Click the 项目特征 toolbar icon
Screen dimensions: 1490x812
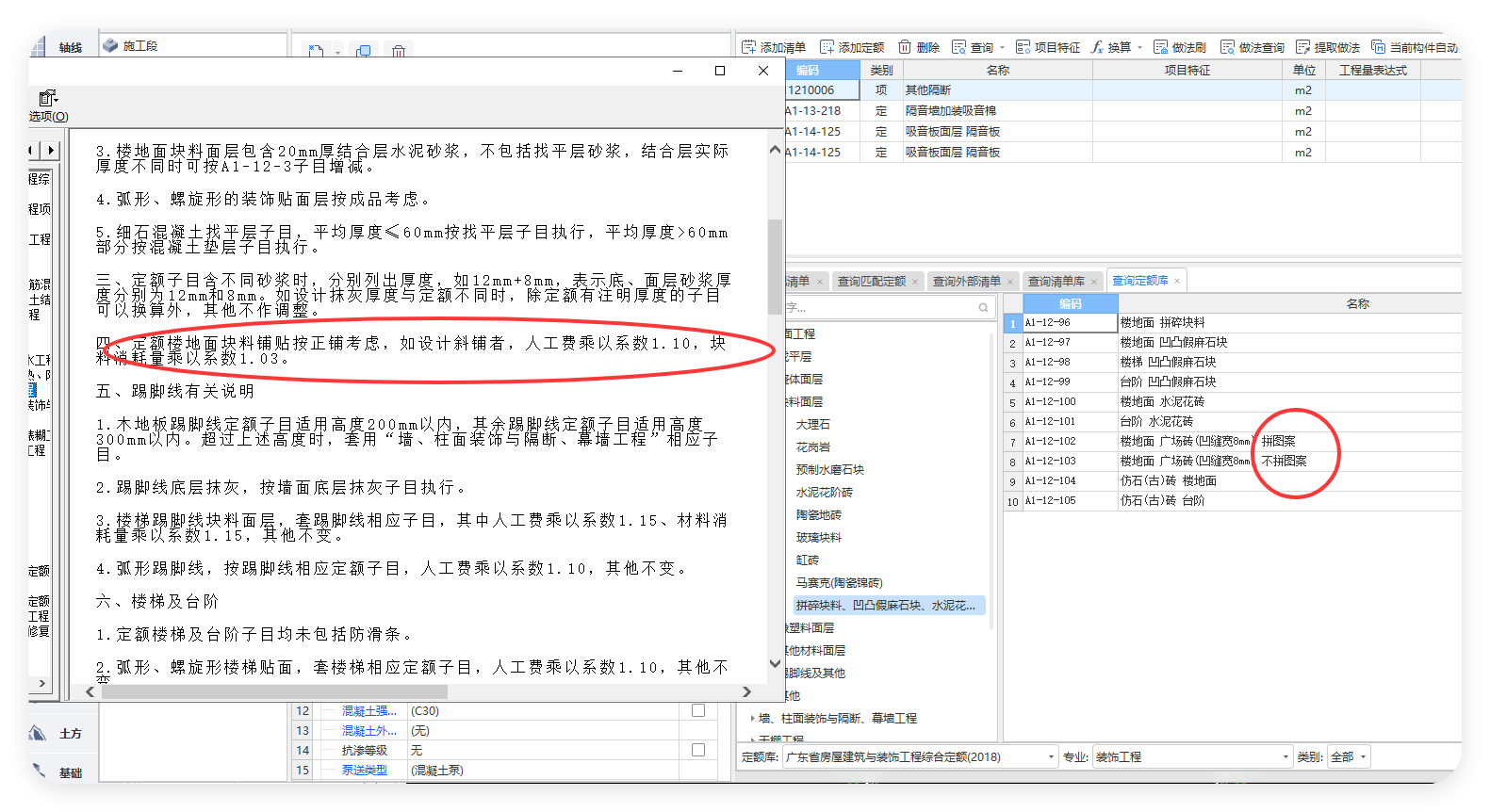pyautogui.click(x=1023, y=47)
